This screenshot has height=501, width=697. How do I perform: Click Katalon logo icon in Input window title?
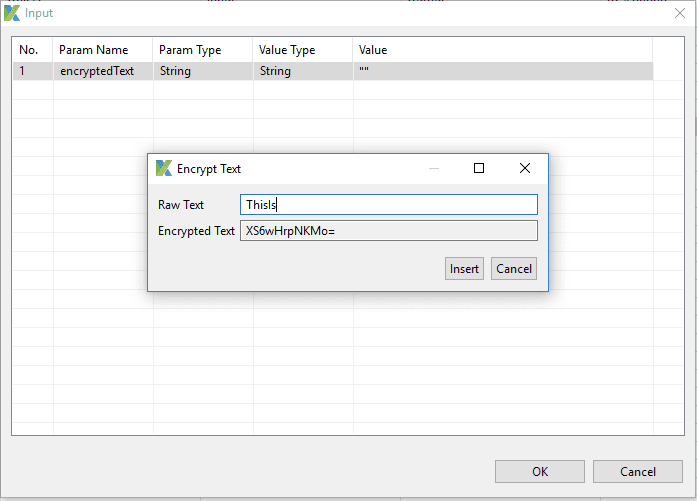pyautogui.click(x=12, y=13)
